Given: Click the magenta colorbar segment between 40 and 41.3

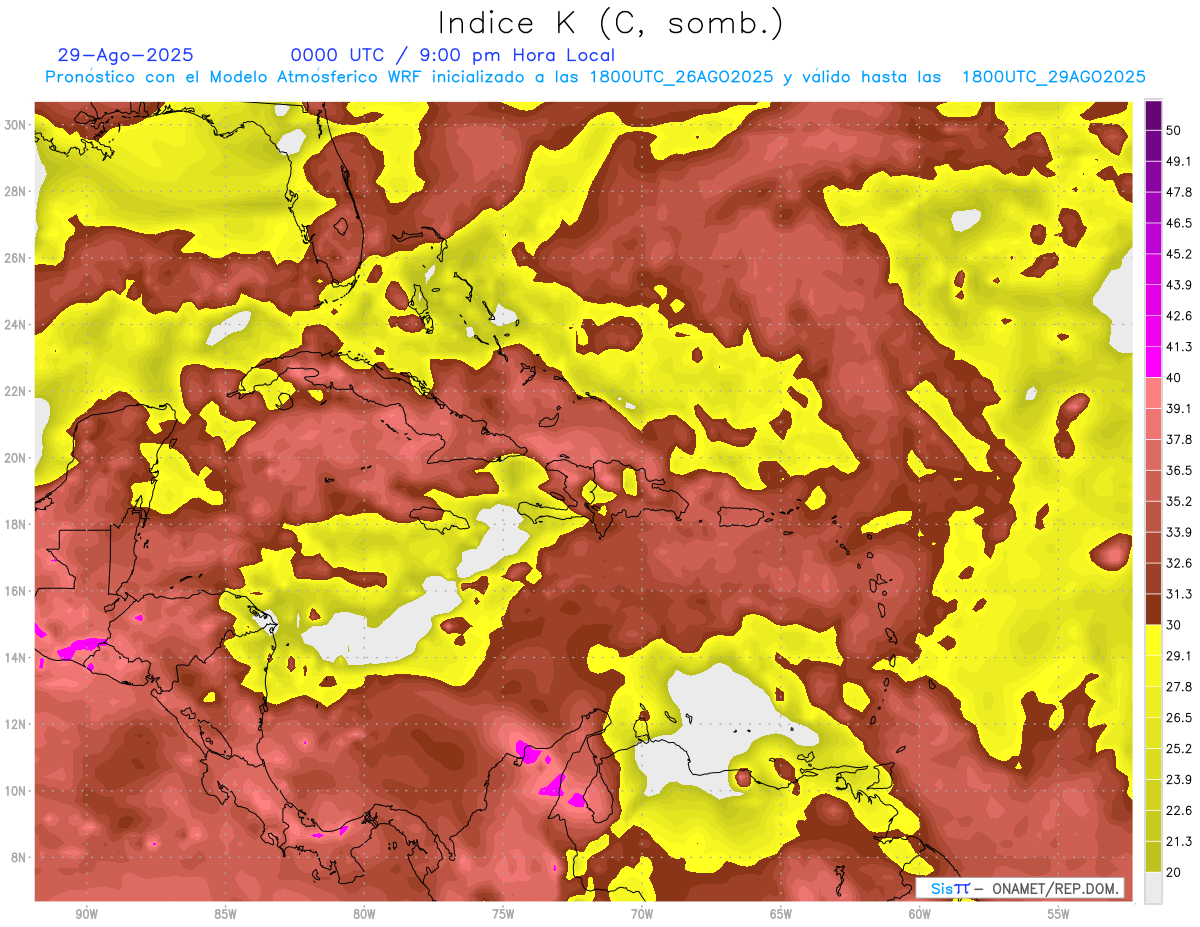Looking at the screenshot, I should 1153,362.
